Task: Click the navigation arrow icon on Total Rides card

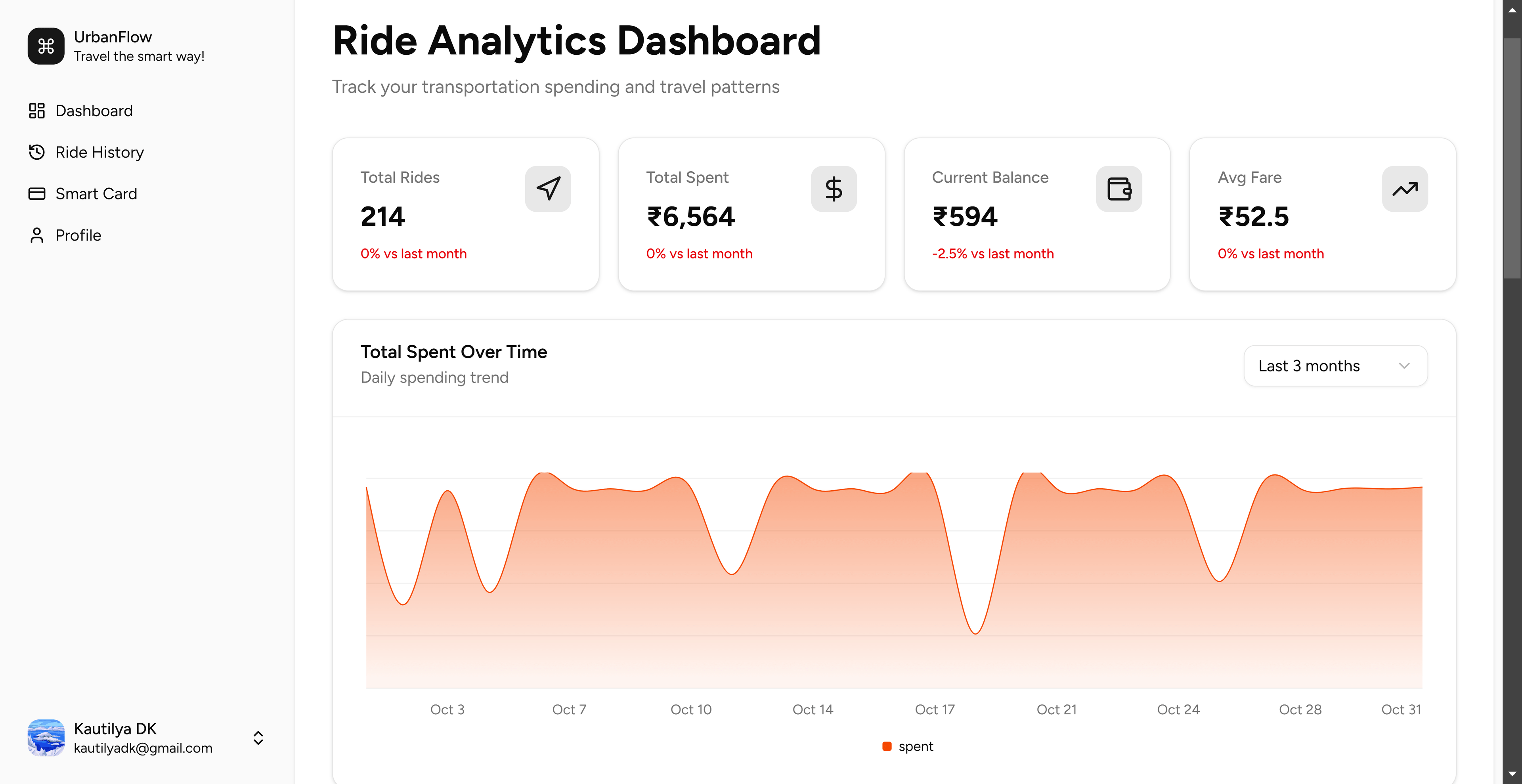Action: pos(548,188)
